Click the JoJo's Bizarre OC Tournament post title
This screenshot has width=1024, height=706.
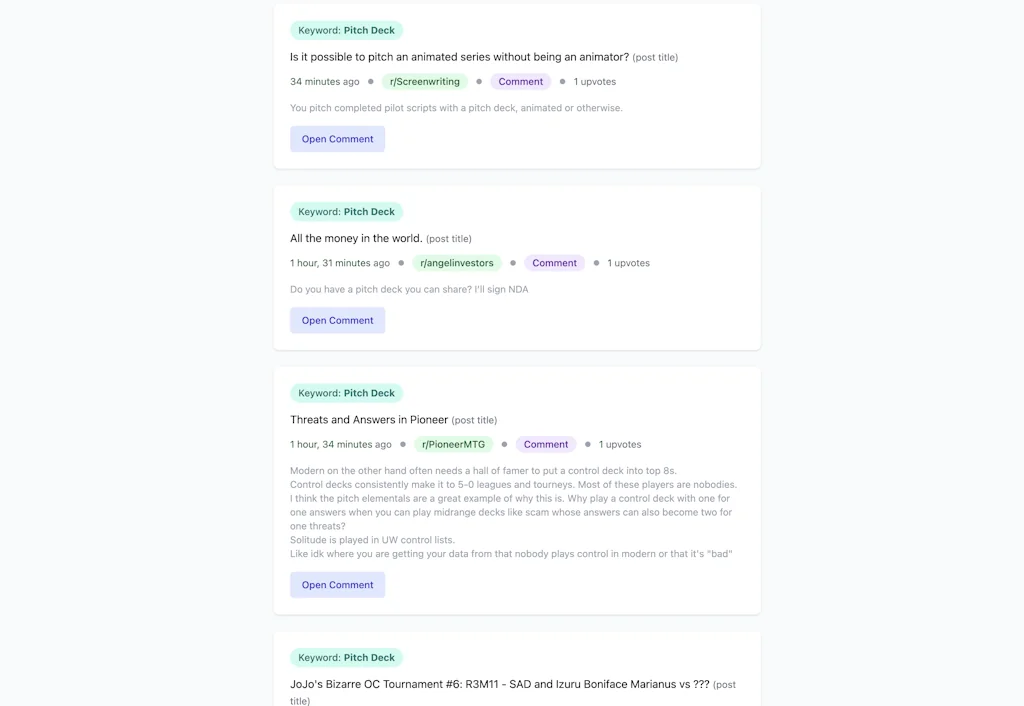click(497, 684)
